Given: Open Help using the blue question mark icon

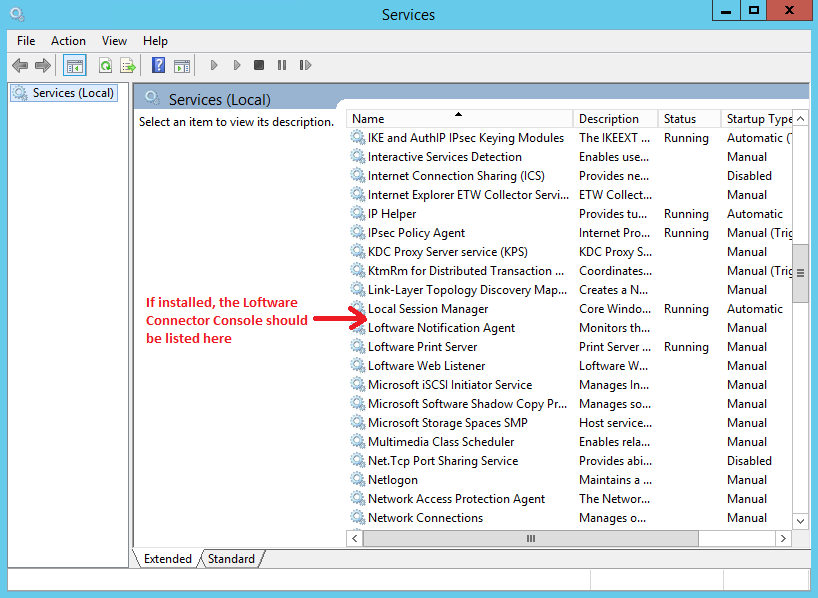Looking at the screenshot, I should click(158, 65).
